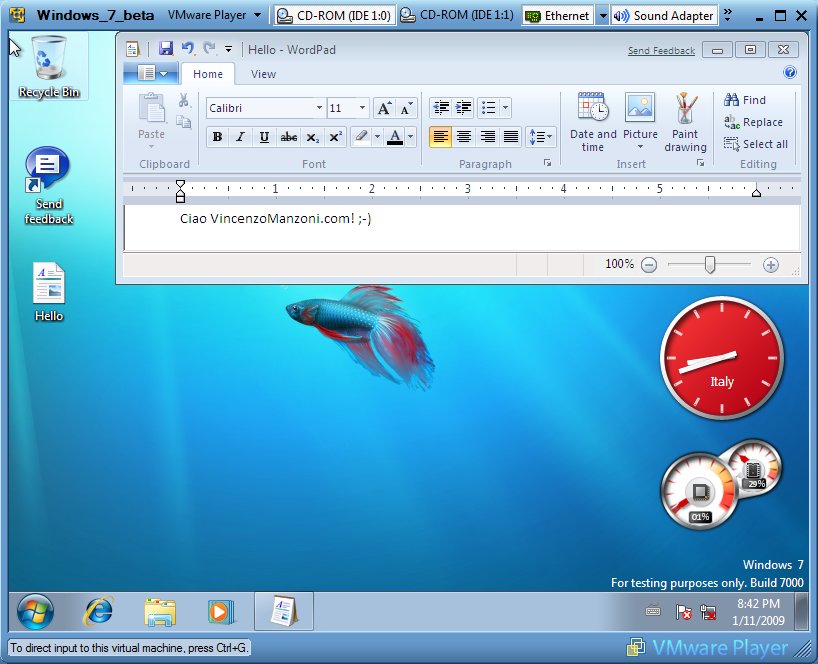Insert a Paint drawing

coord(685,122)
